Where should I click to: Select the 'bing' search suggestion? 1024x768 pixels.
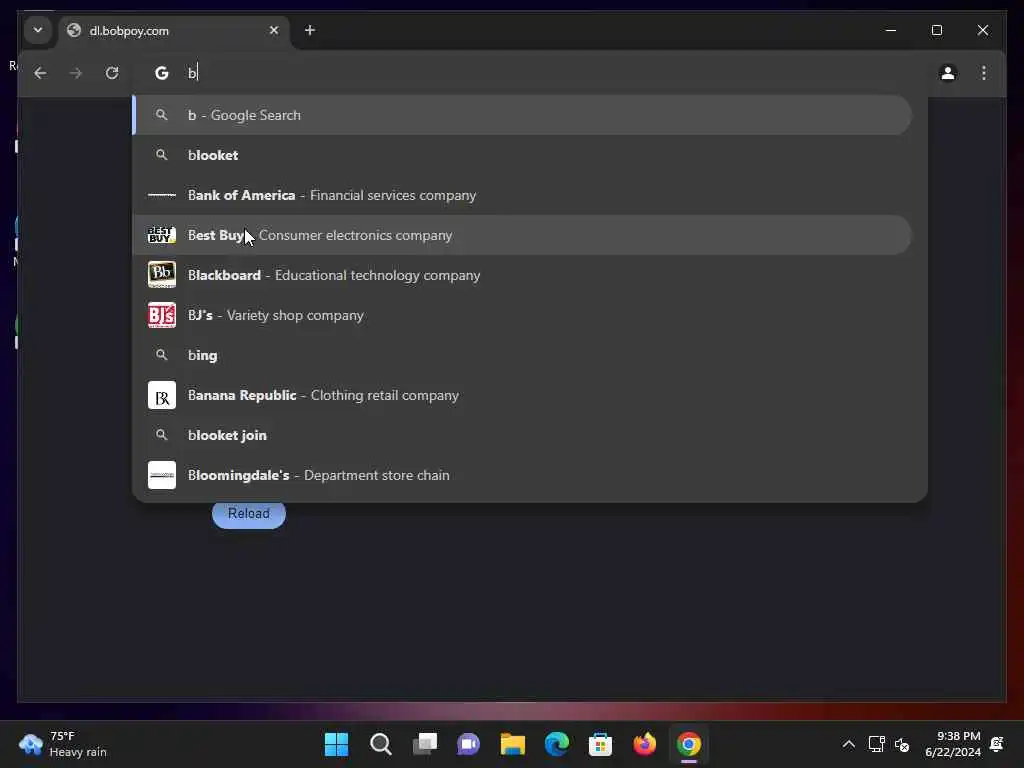click(522, 355)
